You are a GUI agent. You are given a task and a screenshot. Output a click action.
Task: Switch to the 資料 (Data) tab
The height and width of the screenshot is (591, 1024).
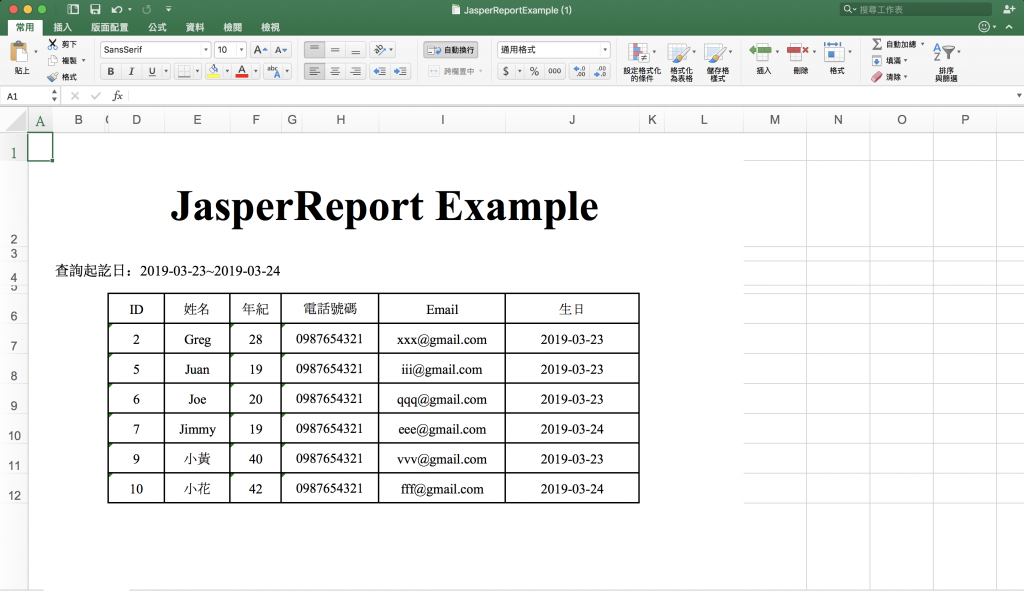pyautogui.click(x=195, y=27)
